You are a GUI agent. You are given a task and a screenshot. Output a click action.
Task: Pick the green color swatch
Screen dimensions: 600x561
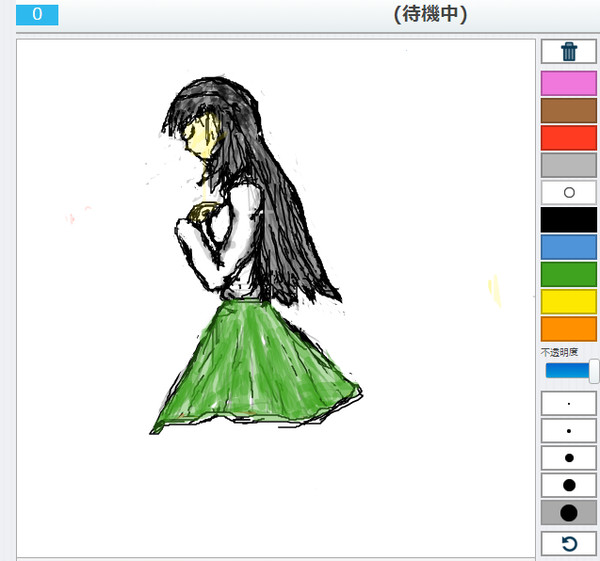569,274
